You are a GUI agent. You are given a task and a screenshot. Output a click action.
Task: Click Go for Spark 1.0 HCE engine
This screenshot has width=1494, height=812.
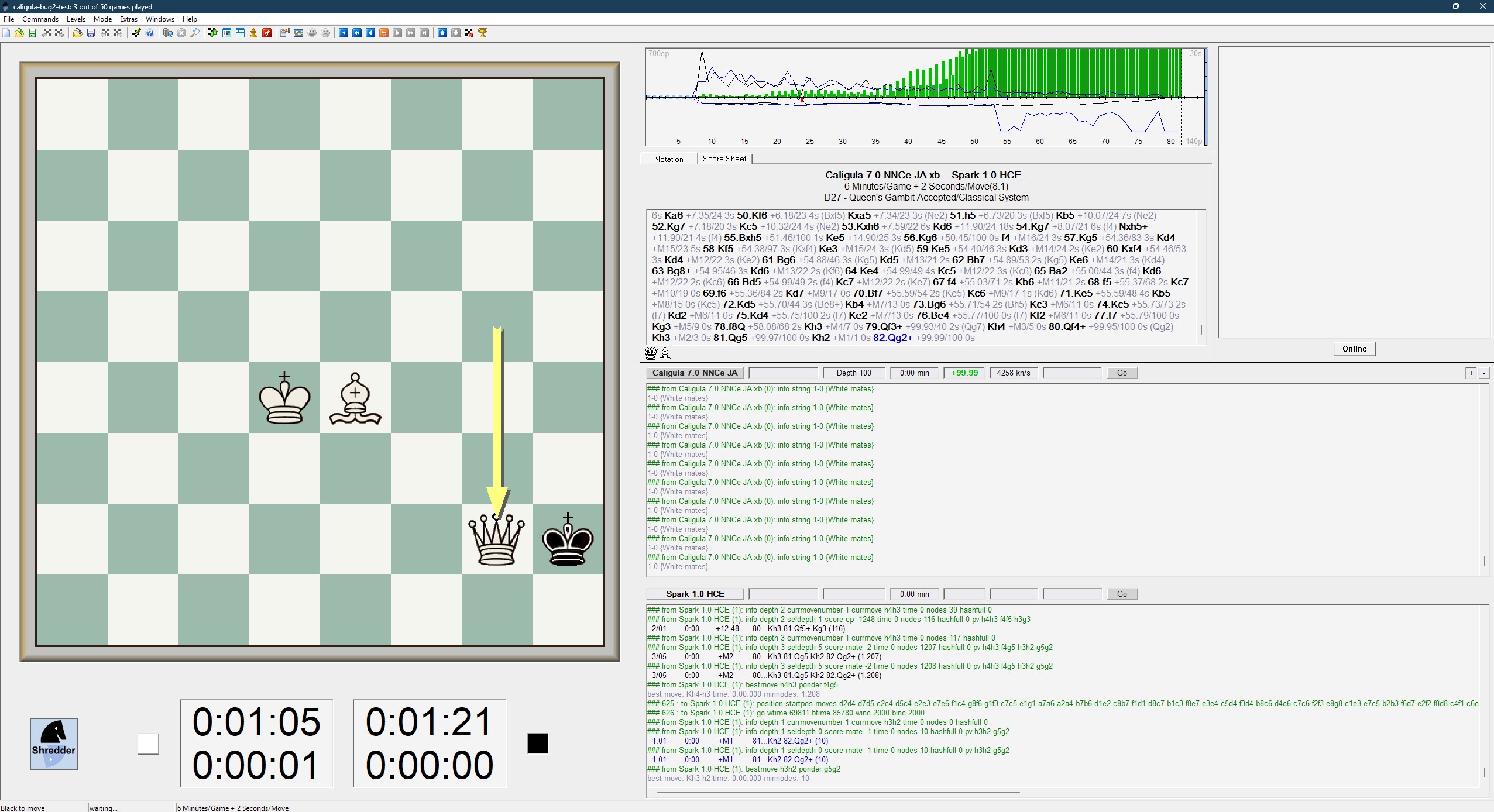coord(1121,594)
